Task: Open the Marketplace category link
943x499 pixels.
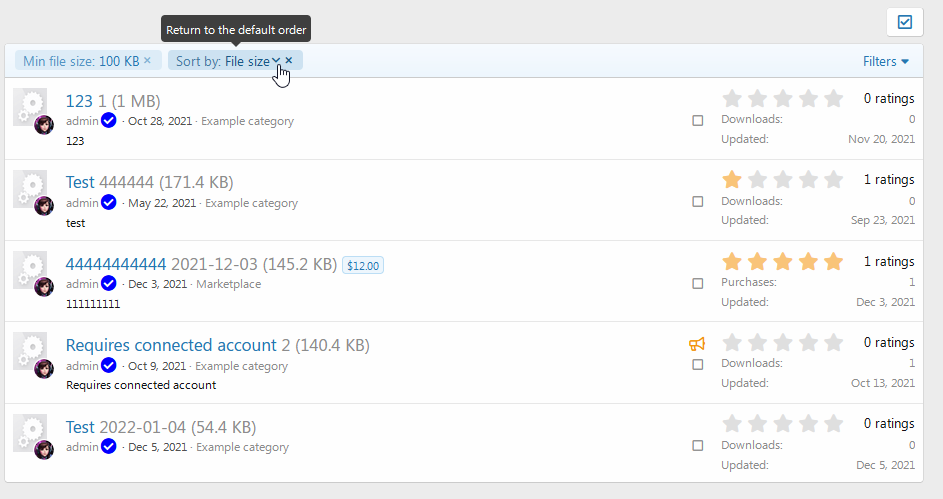Action: (229, 284)
